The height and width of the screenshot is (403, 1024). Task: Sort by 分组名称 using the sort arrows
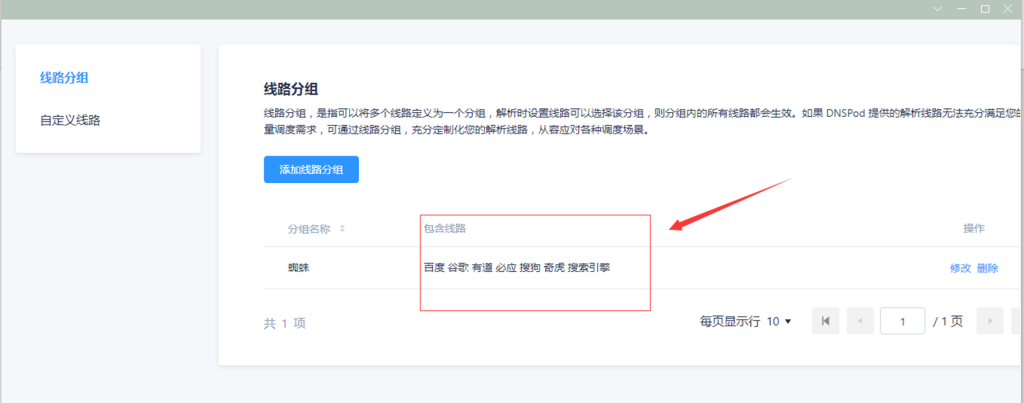342,229
